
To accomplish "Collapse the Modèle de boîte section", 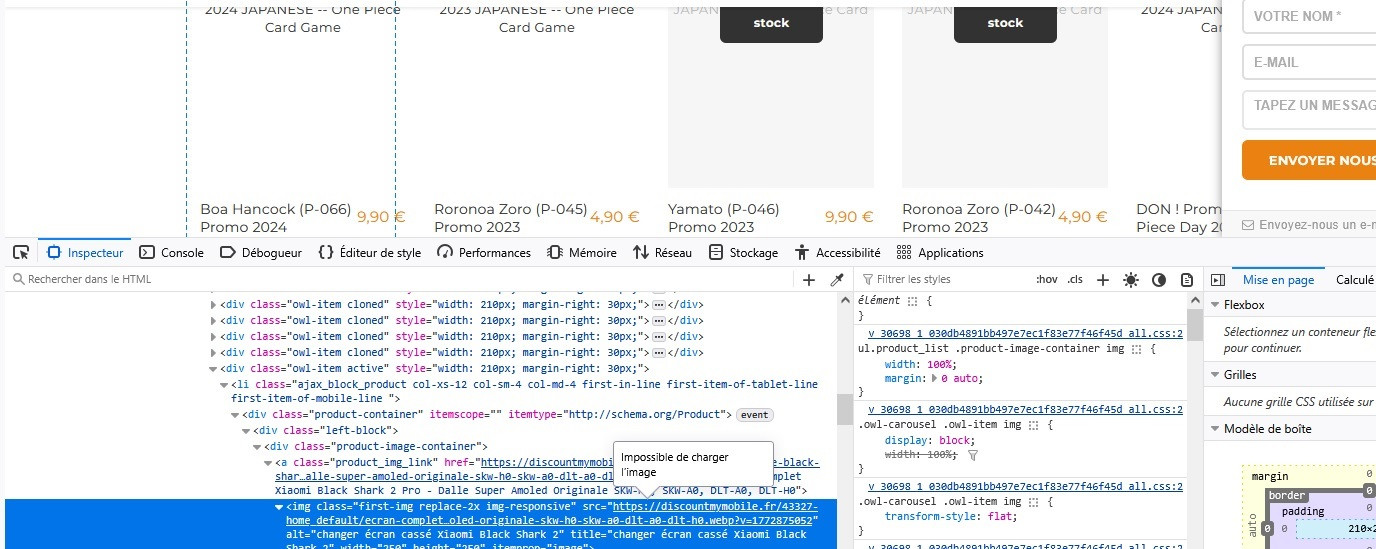I will coord(1215,429).
